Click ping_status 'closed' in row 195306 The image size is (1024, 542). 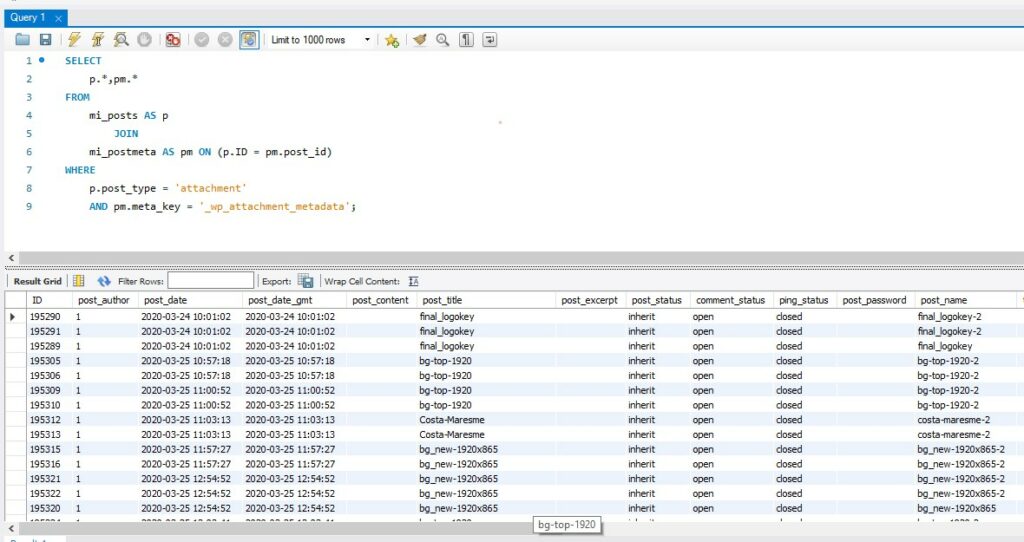point(789,376)
